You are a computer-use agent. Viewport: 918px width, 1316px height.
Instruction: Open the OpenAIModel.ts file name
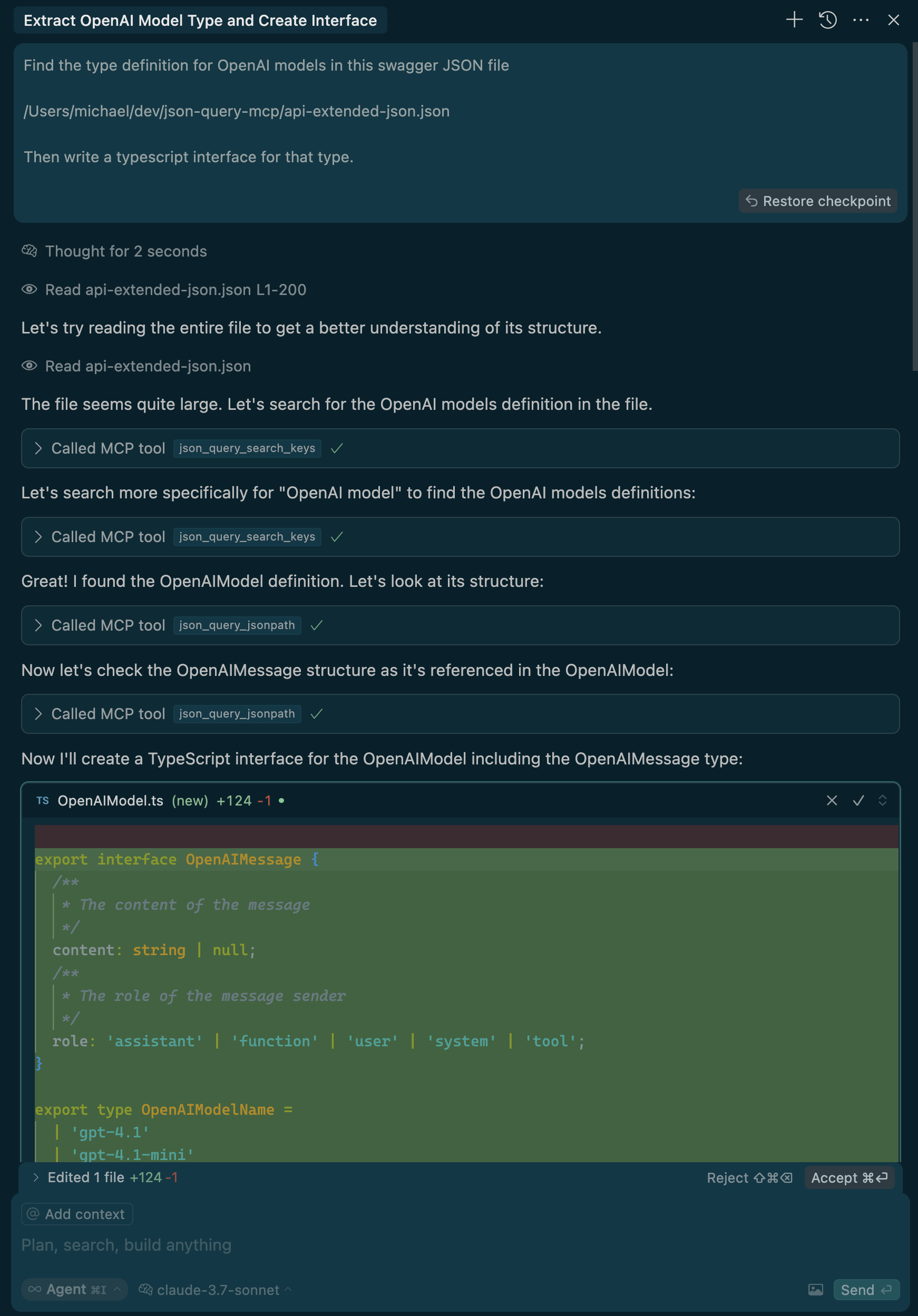(x=110, y=801)
